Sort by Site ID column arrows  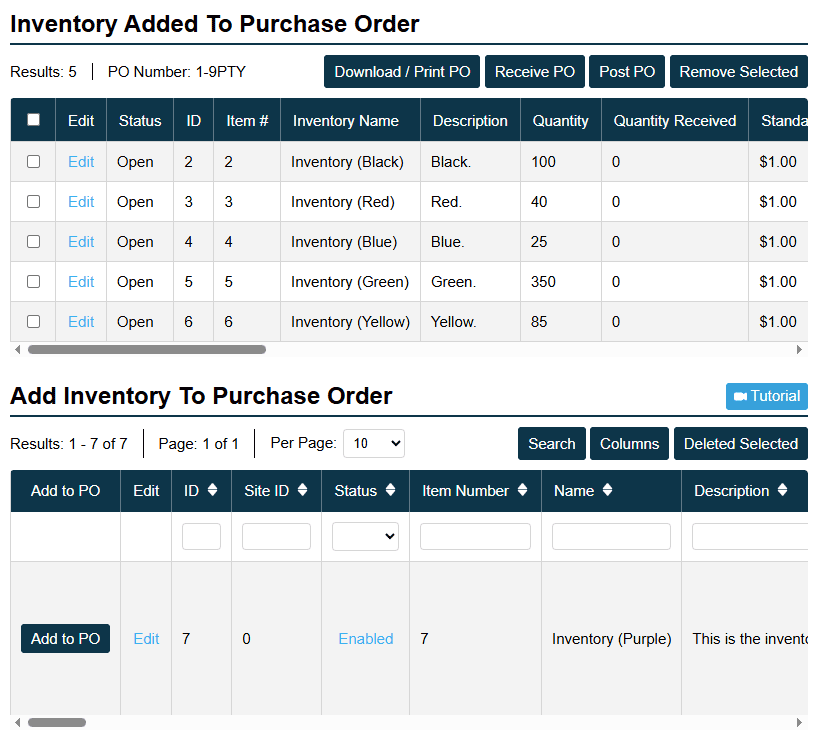(303, 490)
